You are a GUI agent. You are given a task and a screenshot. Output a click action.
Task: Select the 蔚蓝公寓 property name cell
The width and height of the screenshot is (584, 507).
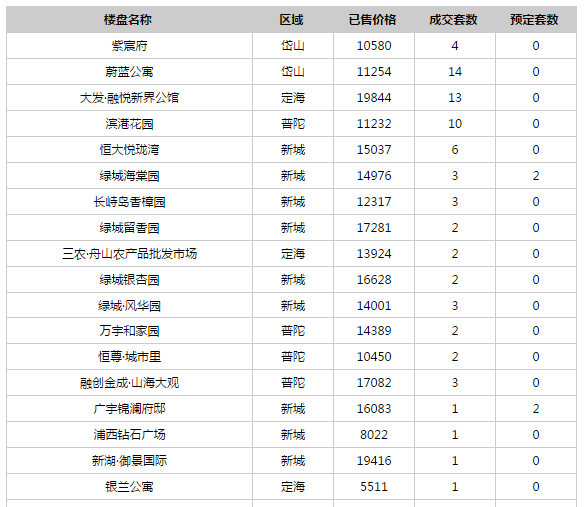[129, 72]
